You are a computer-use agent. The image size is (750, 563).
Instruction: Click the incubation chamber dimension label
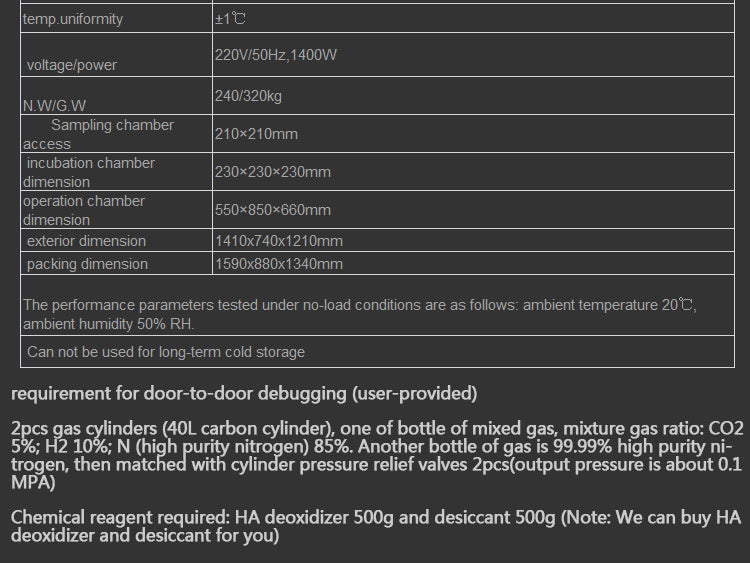88,172
